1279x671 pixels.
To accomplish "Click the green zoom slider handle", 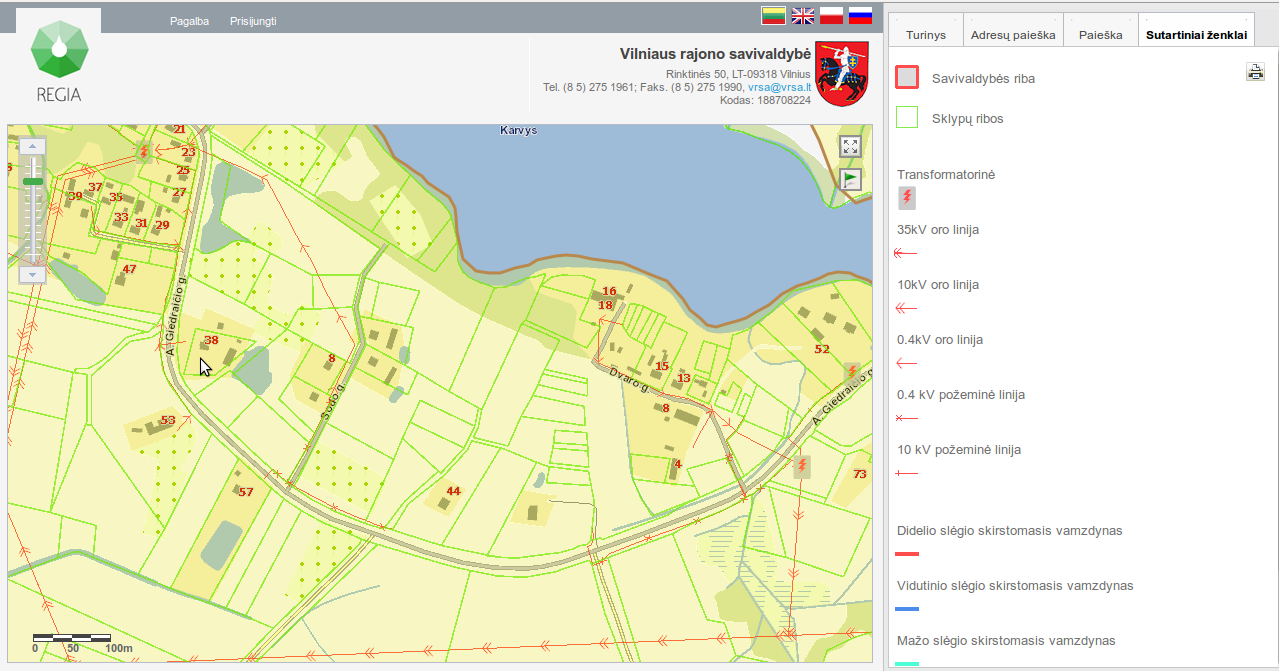I will pyautogui.click(x=33, y=181).
